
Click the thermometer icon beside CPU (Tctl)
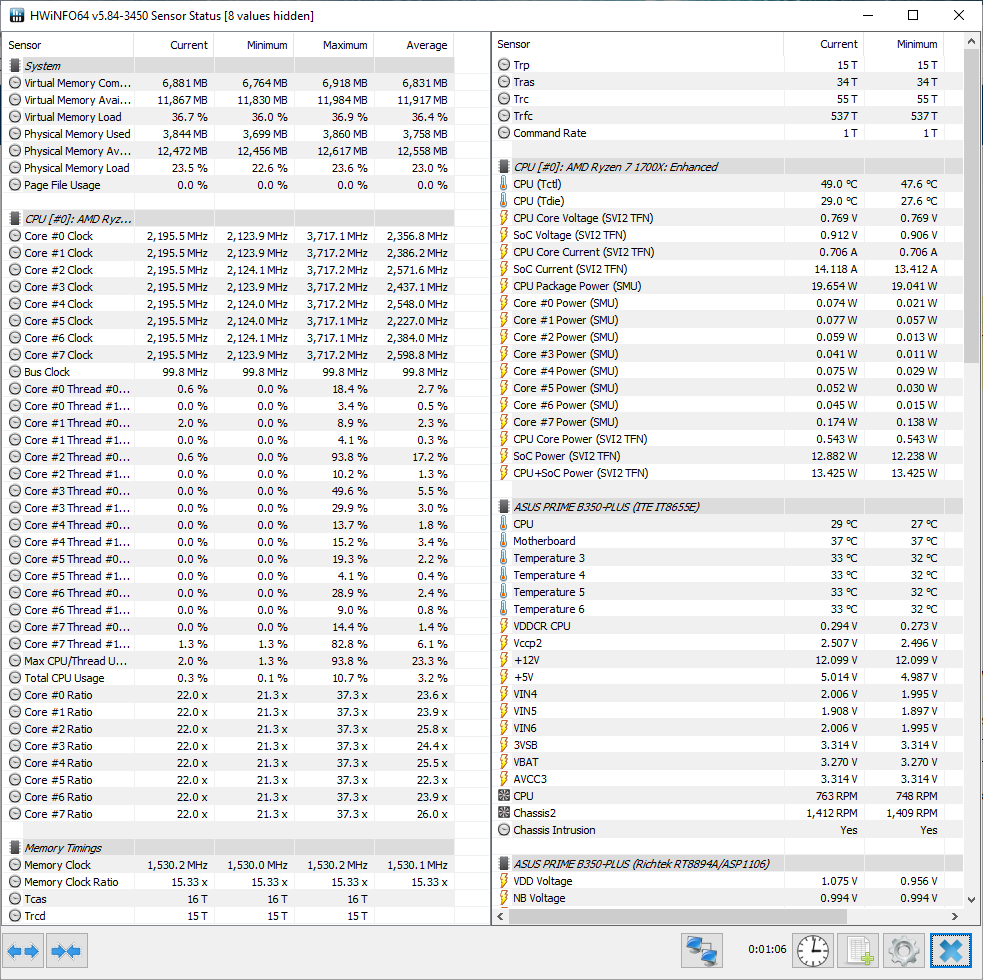pyautogui.click(x=503, y=183)
